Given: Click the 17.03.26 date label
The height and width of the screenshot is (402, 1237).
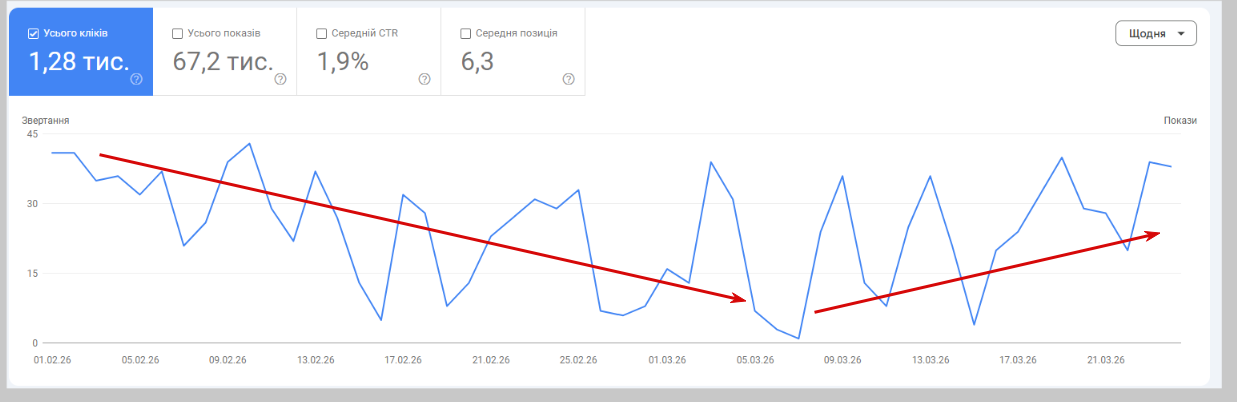Looking at the screenshot, I should click(x=1019, y=360).
